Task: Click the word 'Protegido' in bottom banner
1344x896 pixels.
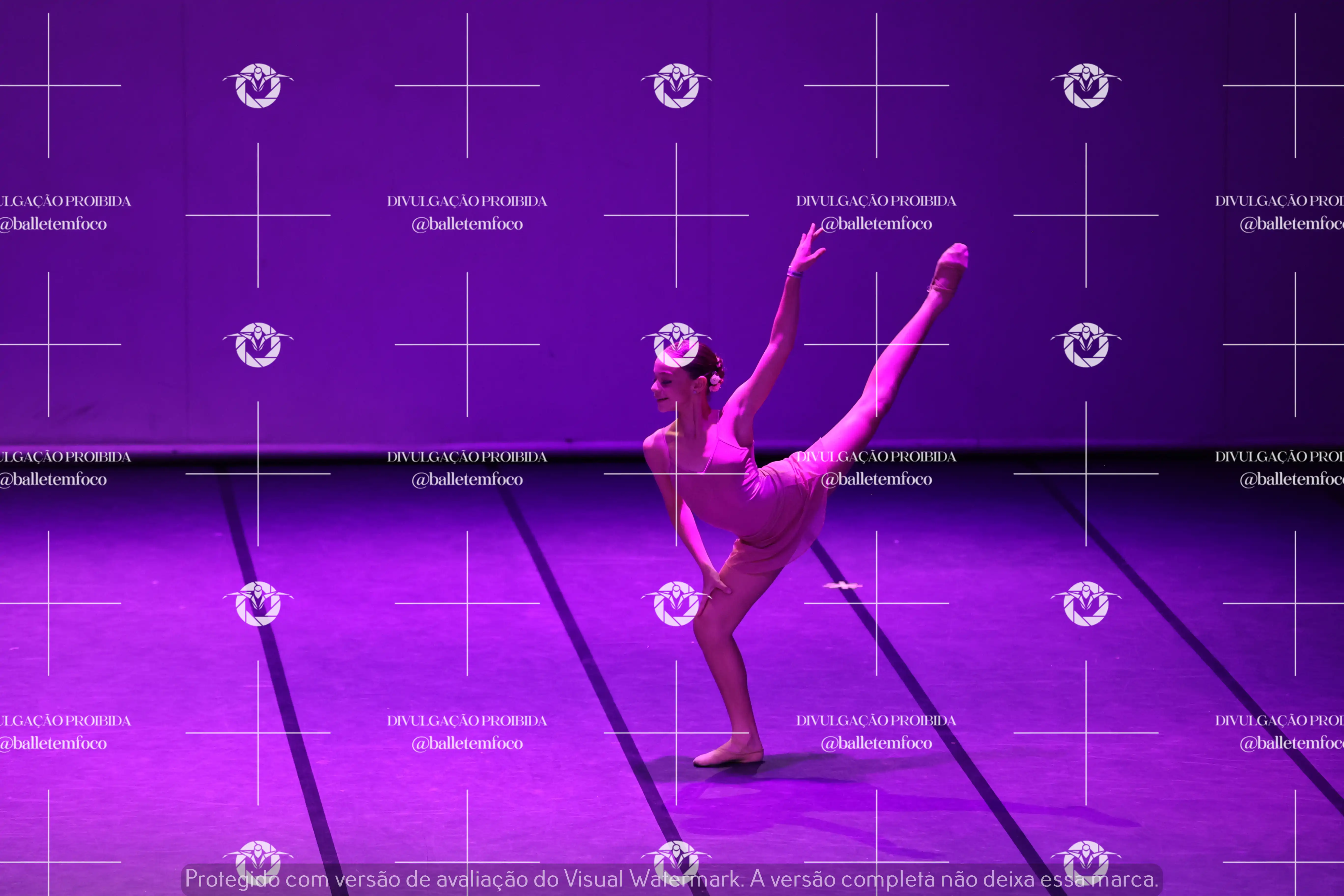Action: click(x=231, y=878)
